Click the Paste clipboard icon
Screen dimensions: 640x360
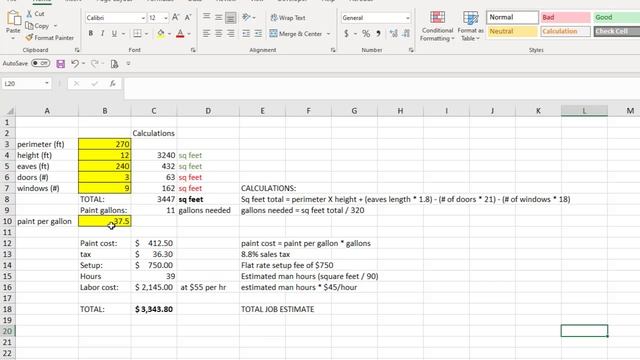click(13, 18)
